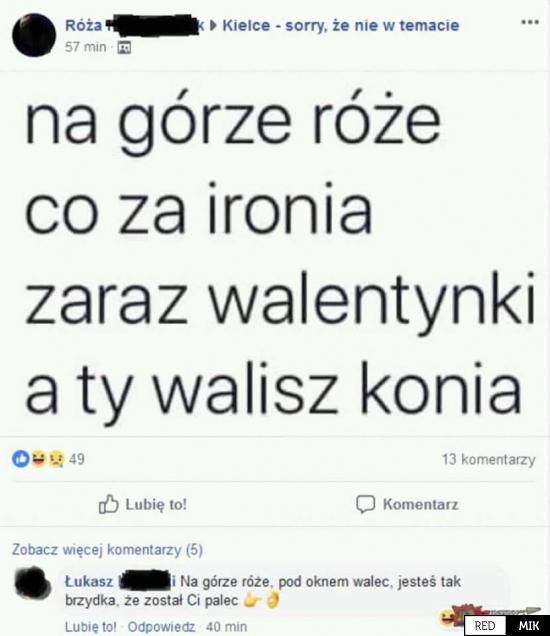
Task: Open the Róża author name link
Action: [x=136, y=26]
